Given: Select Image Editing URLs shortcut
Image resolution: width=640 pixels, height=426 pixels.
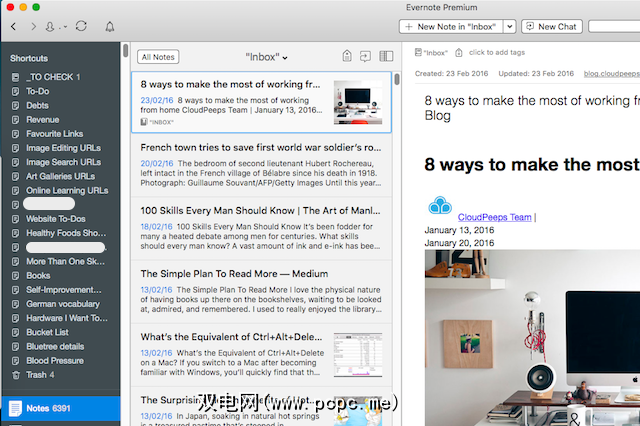Looking at the screenshot, I should (x=63, y=148).
